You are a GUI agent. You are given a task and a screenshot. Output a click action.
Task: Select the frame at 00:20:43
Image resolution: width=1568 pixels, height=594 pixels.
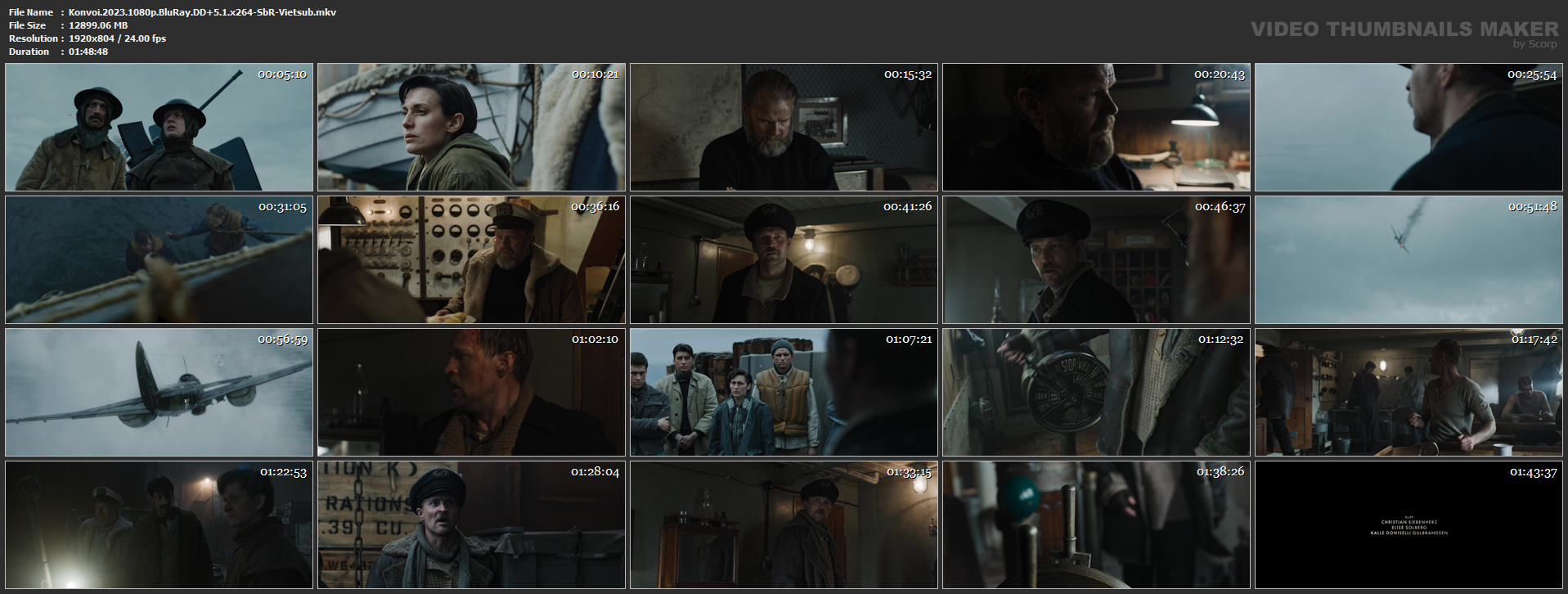(x=1096, y=128)
